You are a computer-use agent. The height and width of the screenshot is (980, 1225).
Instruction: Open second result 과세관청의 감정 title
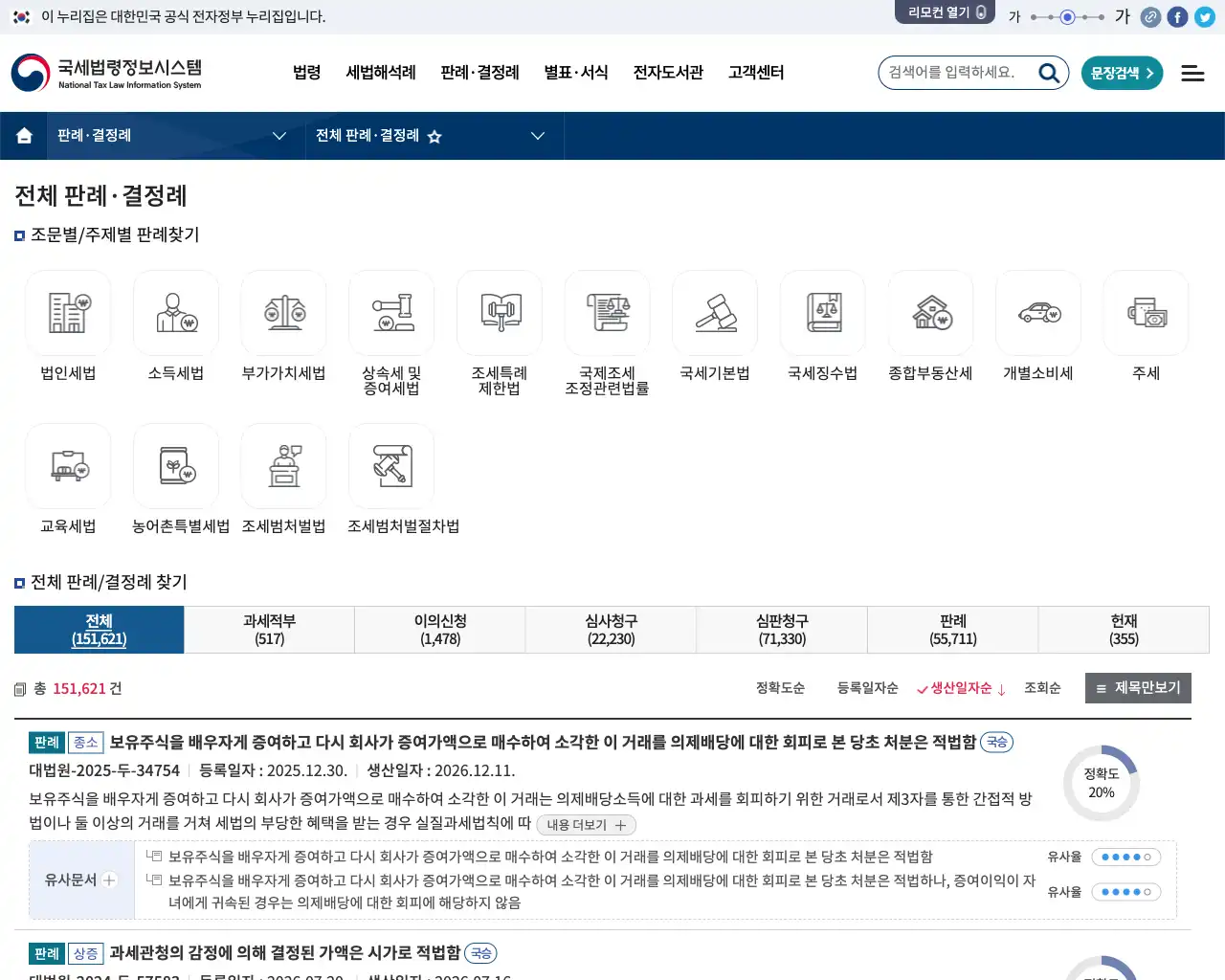tap(285, 953)
